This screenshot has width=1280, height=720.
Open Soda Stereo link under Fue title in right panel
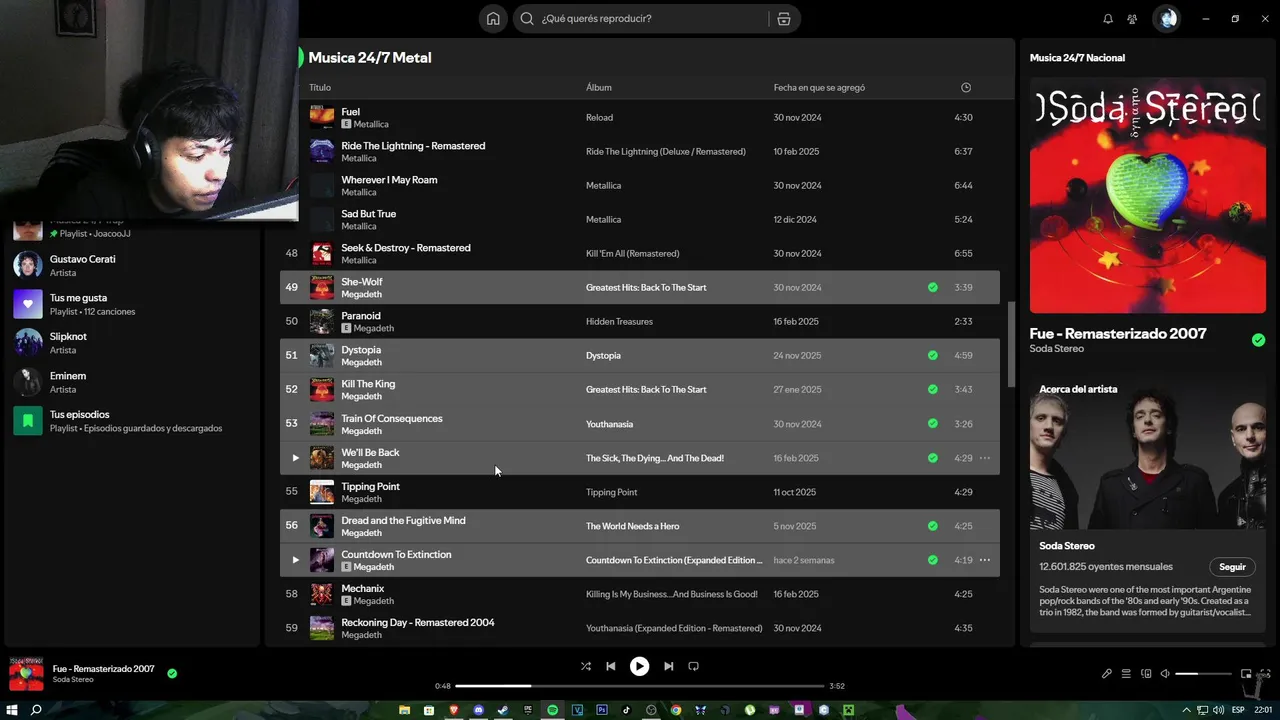pos(1056,349)
